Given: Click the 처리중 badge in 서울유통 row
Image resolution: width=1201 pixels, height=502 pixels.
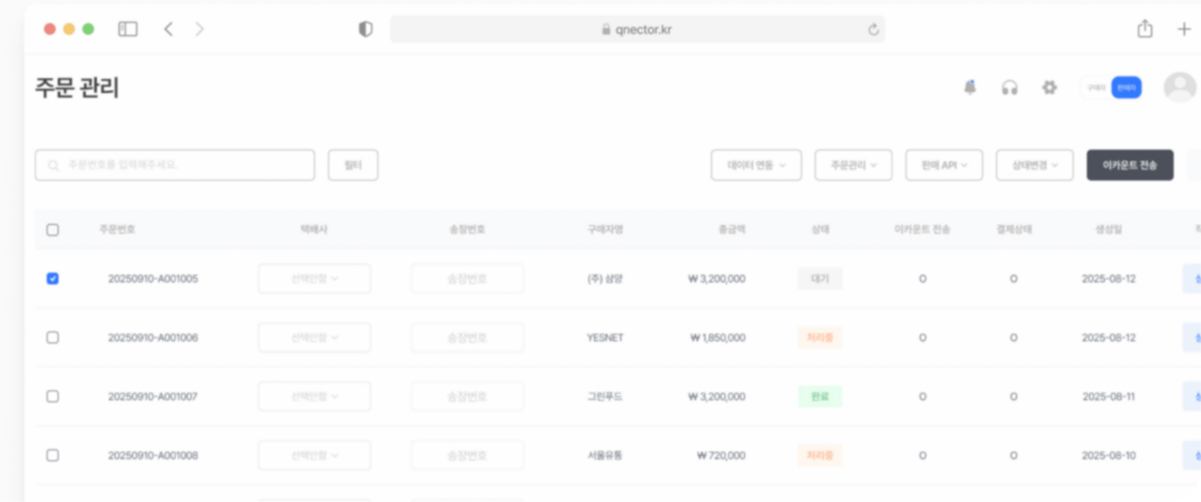Looking at the screenshot, I should pyautogui.click(x=820, y=455).
